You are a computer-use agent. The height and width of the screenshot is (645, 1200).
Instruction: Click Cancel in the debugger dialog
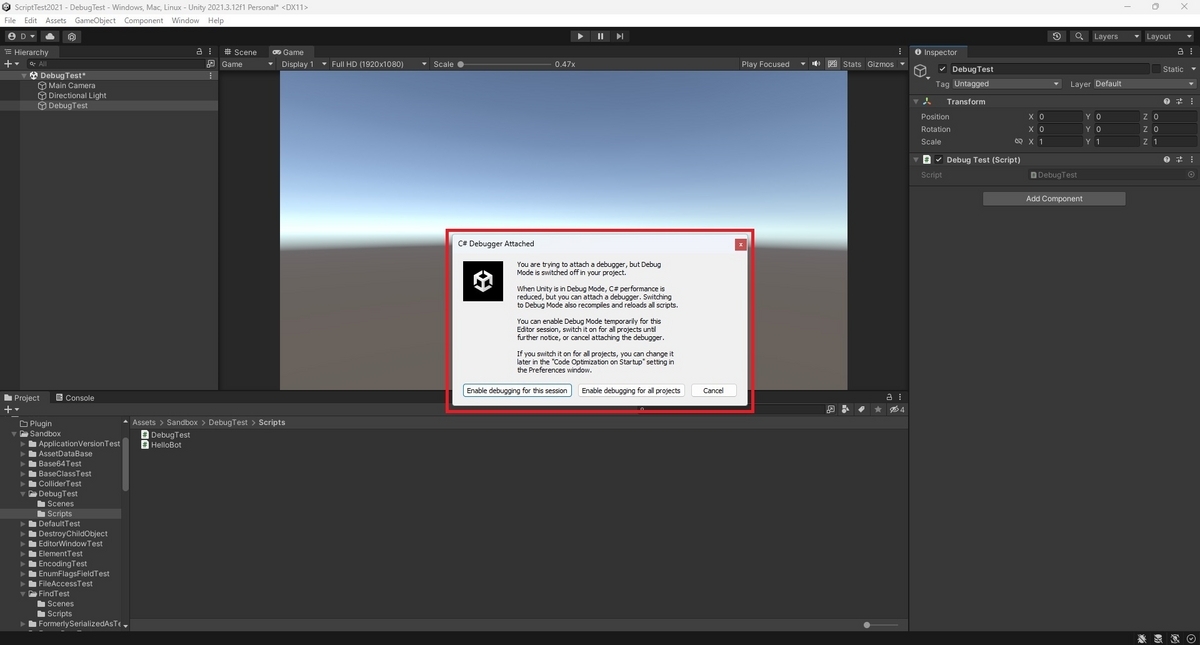713,390
